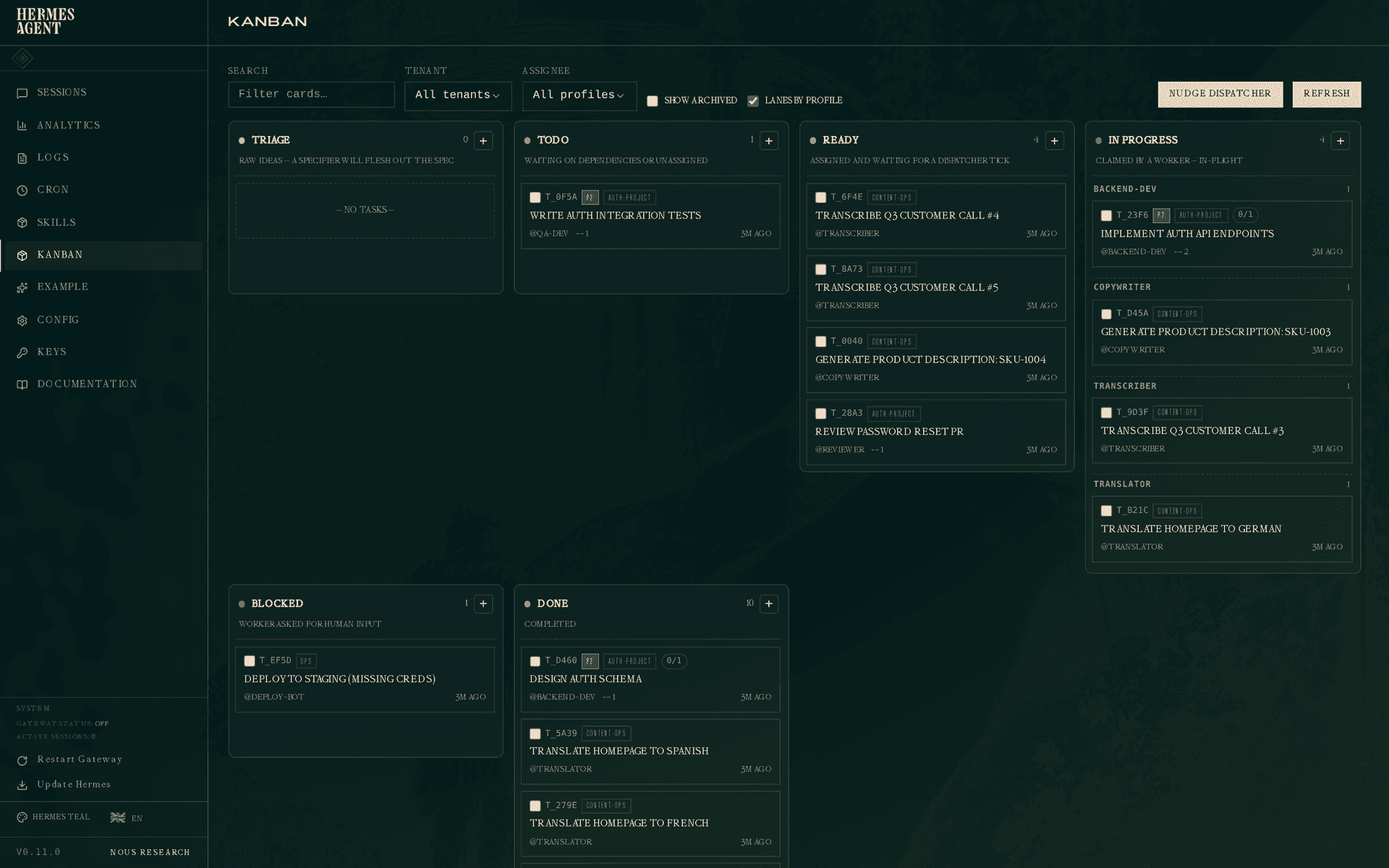Click the Update Hermes download icon
This screenshot has width=1389, height=868.
(22, 785)
